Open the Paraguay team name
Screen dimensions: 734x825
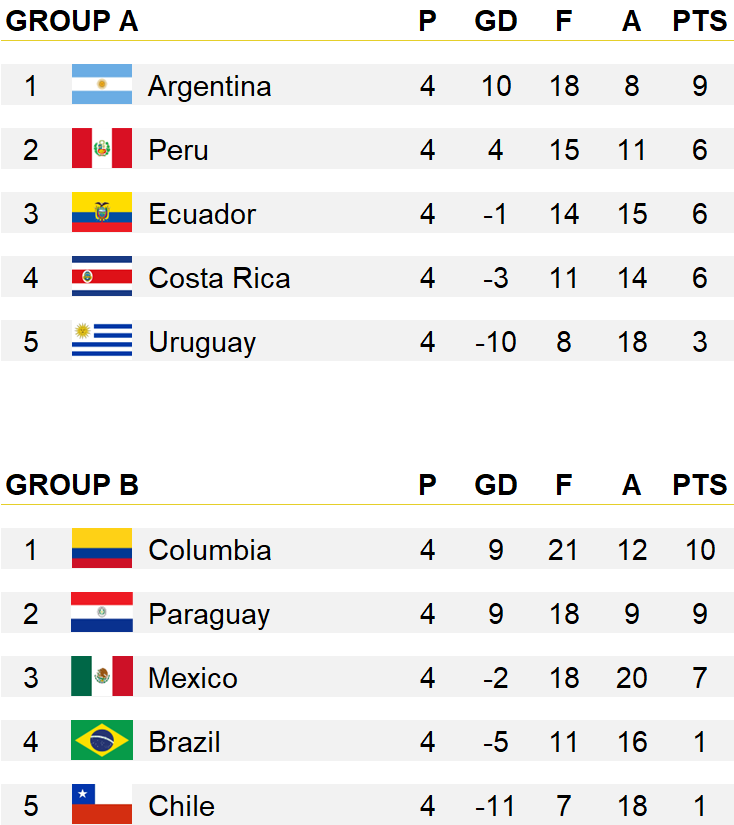coord(209,615)
